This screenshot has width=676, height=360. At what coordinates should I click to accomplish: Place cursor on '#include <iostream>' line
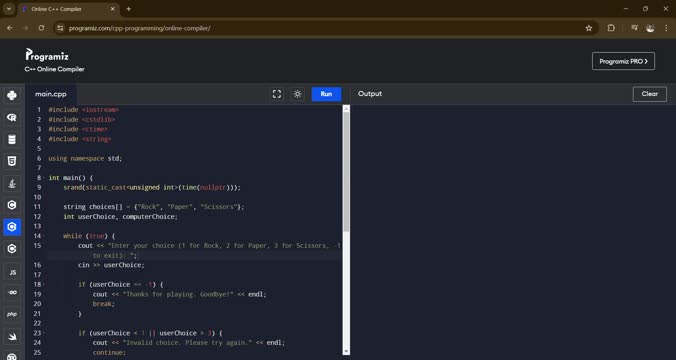83,110
